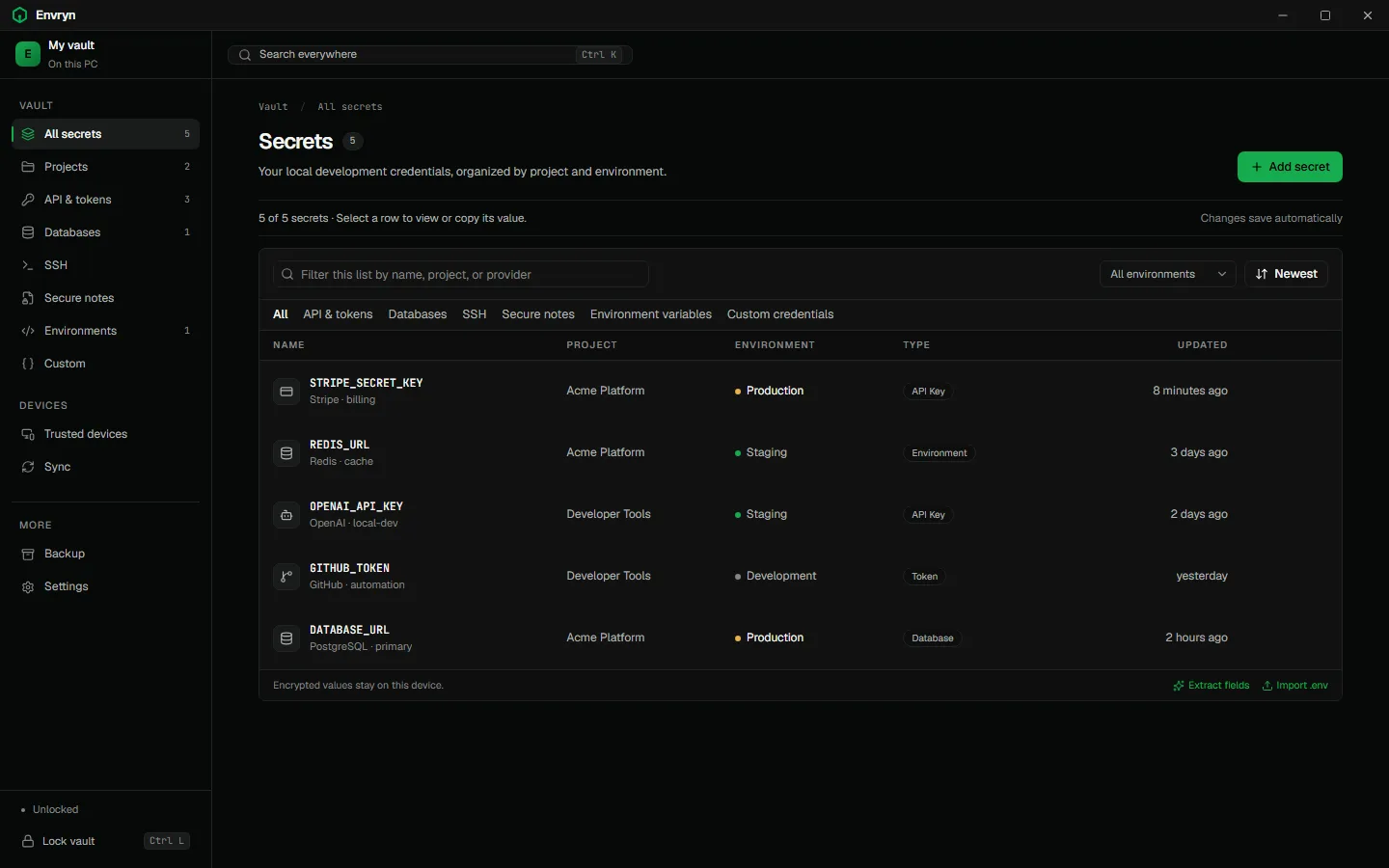The width and height of the screenshot is (1389, 868).
Task: Click the Add secret button
Action: coord(1290,167)
